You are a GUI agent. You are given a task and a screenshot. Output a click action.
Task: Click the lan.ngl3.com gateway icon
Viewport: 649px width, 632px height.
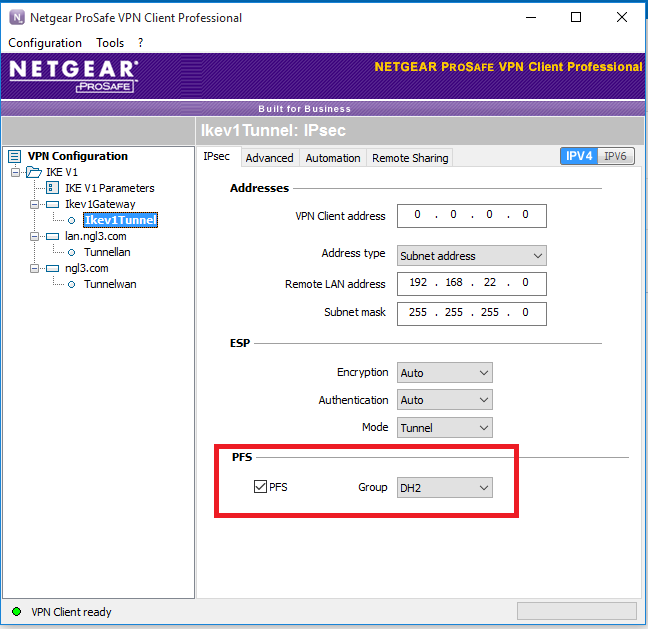tap(52, 237)
